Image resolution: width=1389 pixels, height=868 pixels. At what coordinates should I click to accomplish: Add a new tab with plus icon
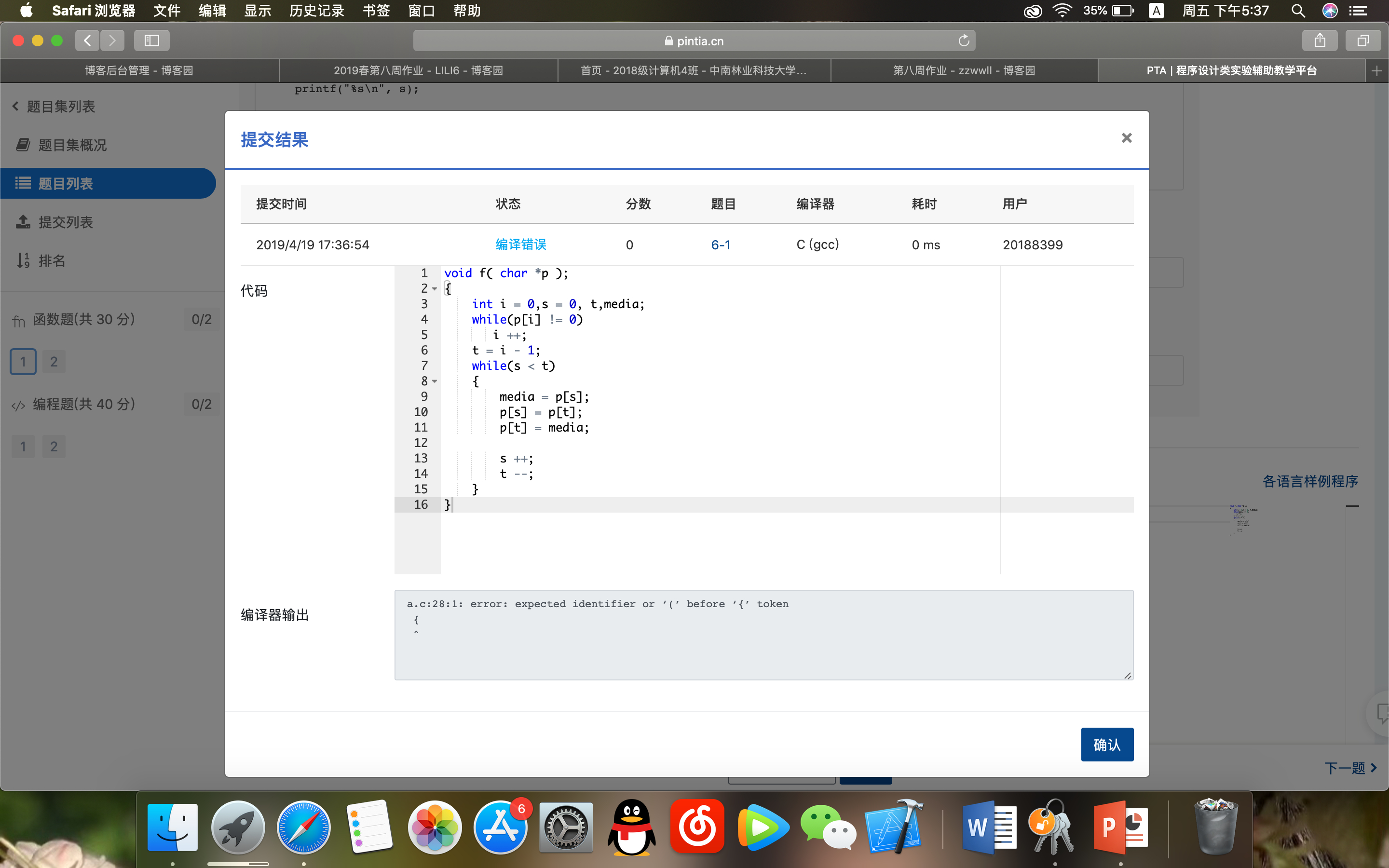[1376, 70]
